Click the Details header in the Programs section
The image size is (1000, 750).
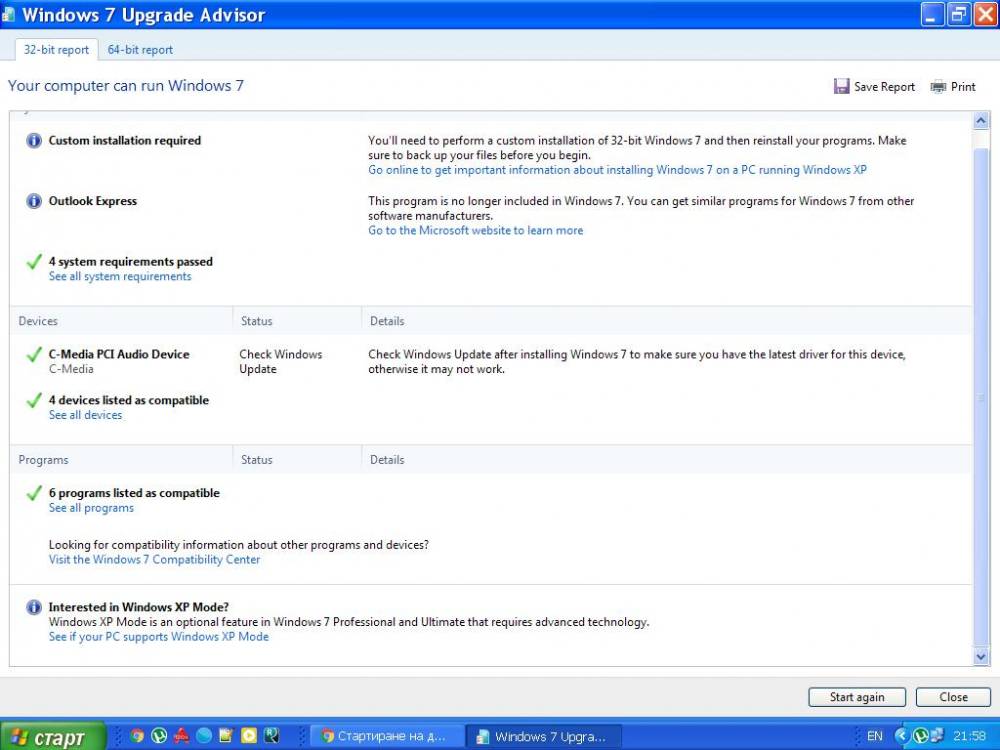tap(667, 460)
